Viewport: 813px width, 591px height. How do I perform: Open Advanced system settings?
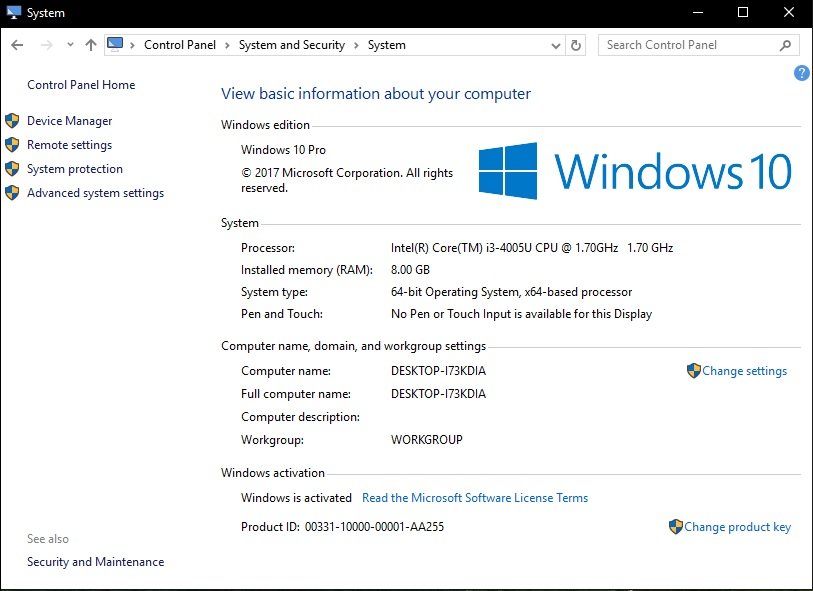[x=95, y=193]
